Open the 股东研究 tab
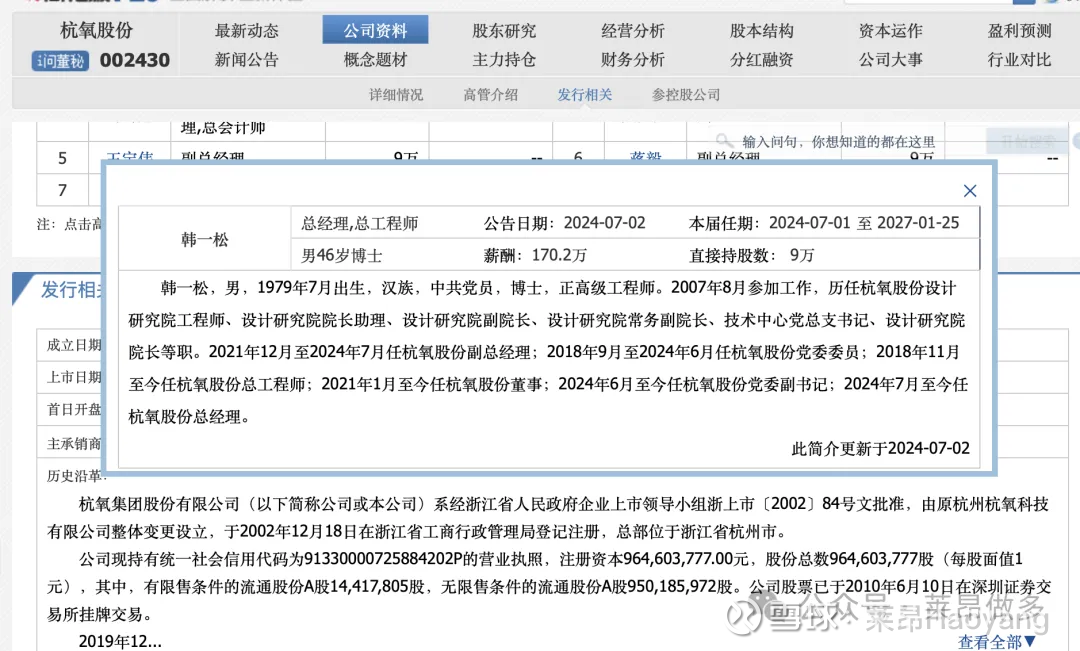This screenshot has height=651, width=1080. [504, 30]
